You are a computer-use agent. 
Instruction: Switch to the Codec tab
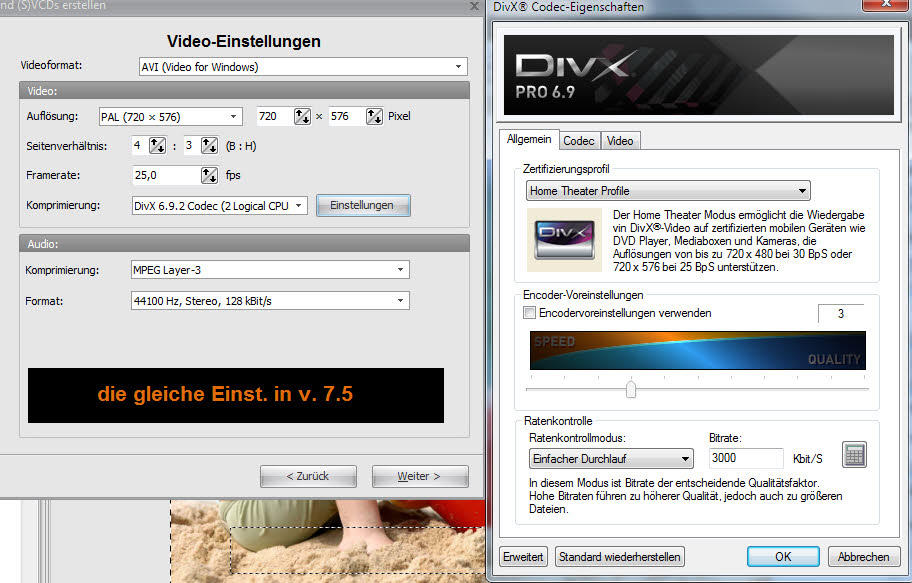(x=579, y=141)
